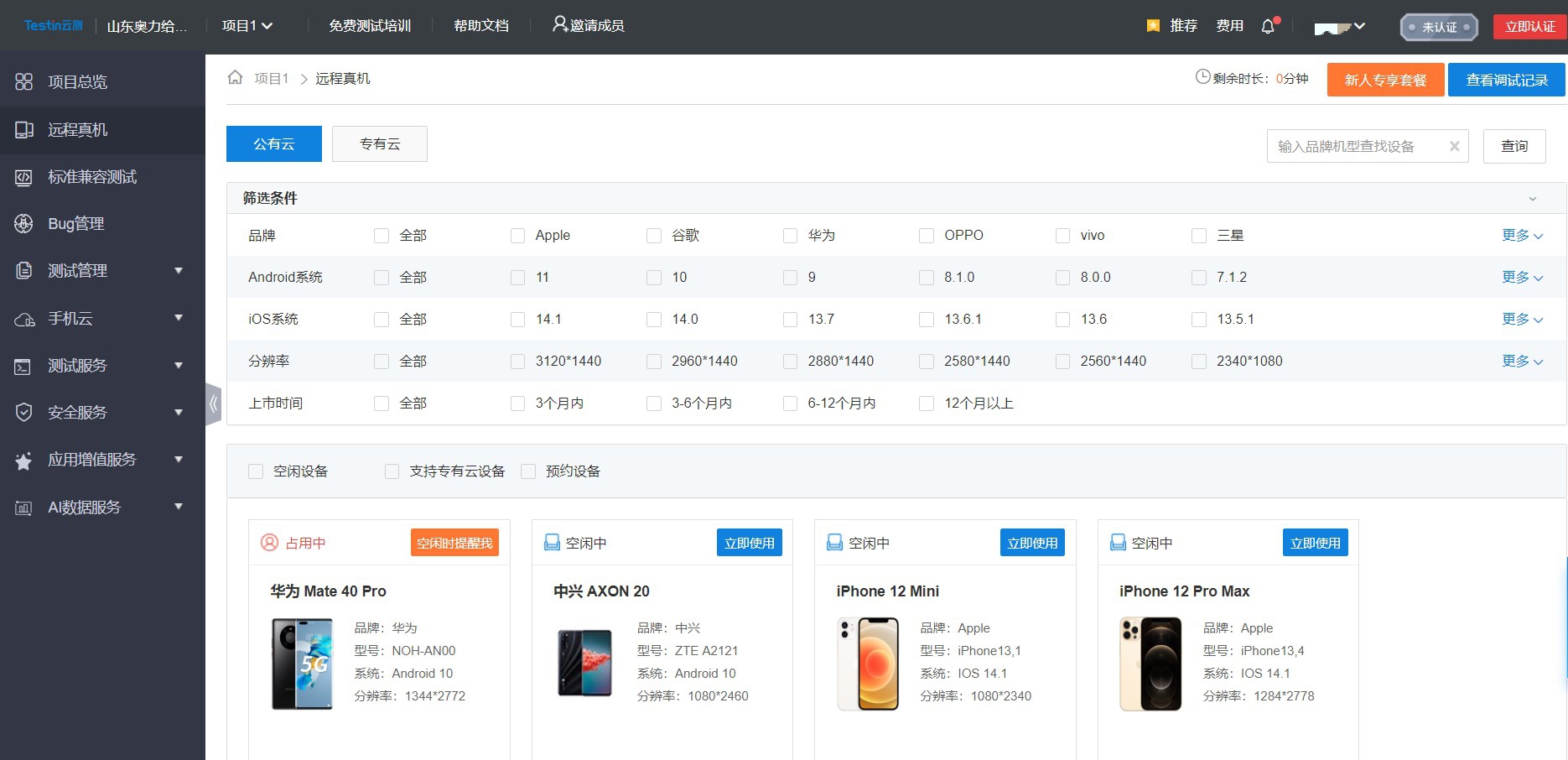1568x760 pixels.
Task: Click the Testin logo
Action: 54,25
